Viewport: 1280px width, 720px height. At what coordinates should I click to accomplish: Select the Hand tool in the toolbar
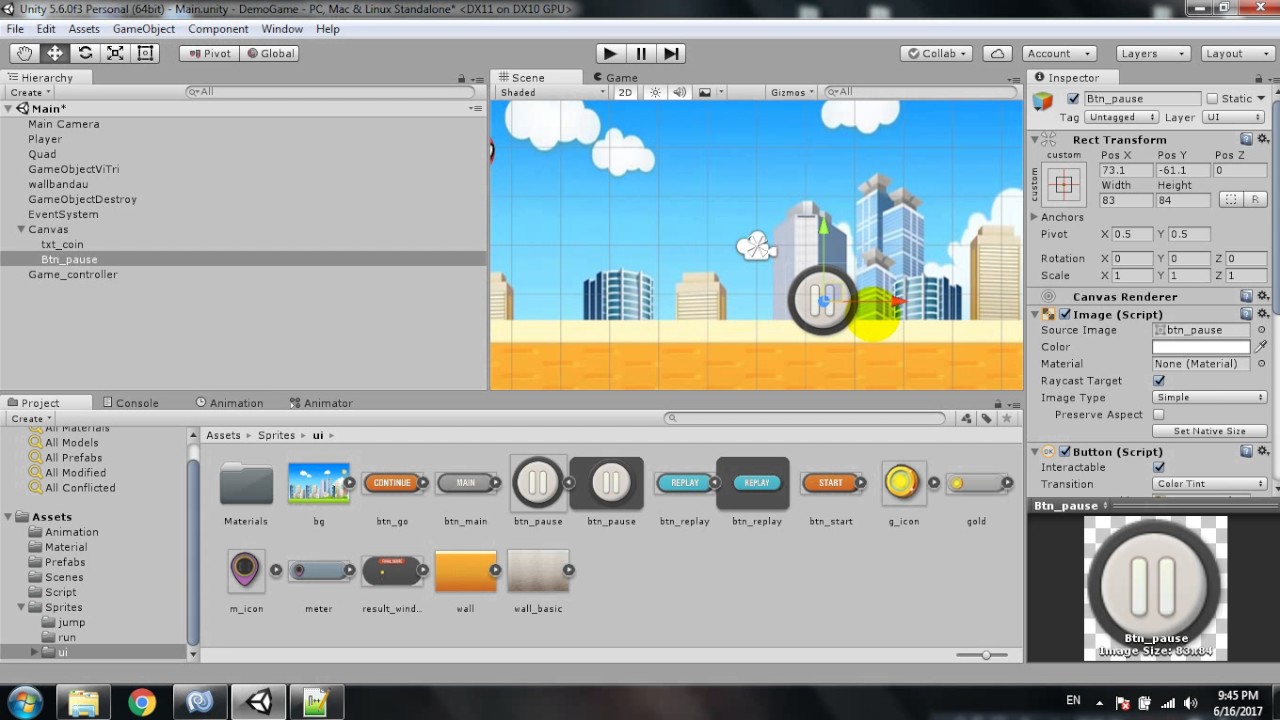(x=24, y=53)
